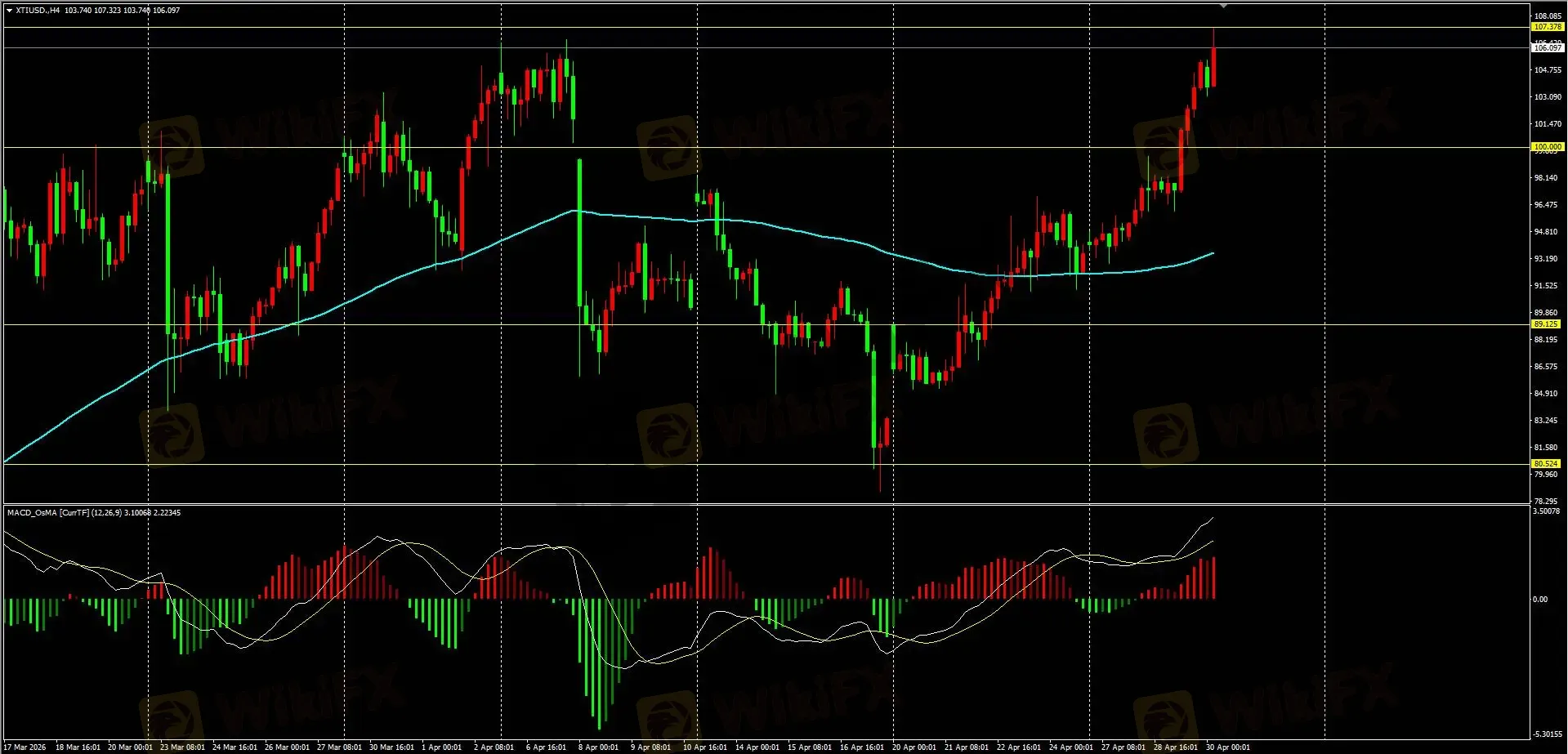Click the 14 Apr 00:01 time label
Viewport: 1568px width, 754px height.
pos(757,747)
